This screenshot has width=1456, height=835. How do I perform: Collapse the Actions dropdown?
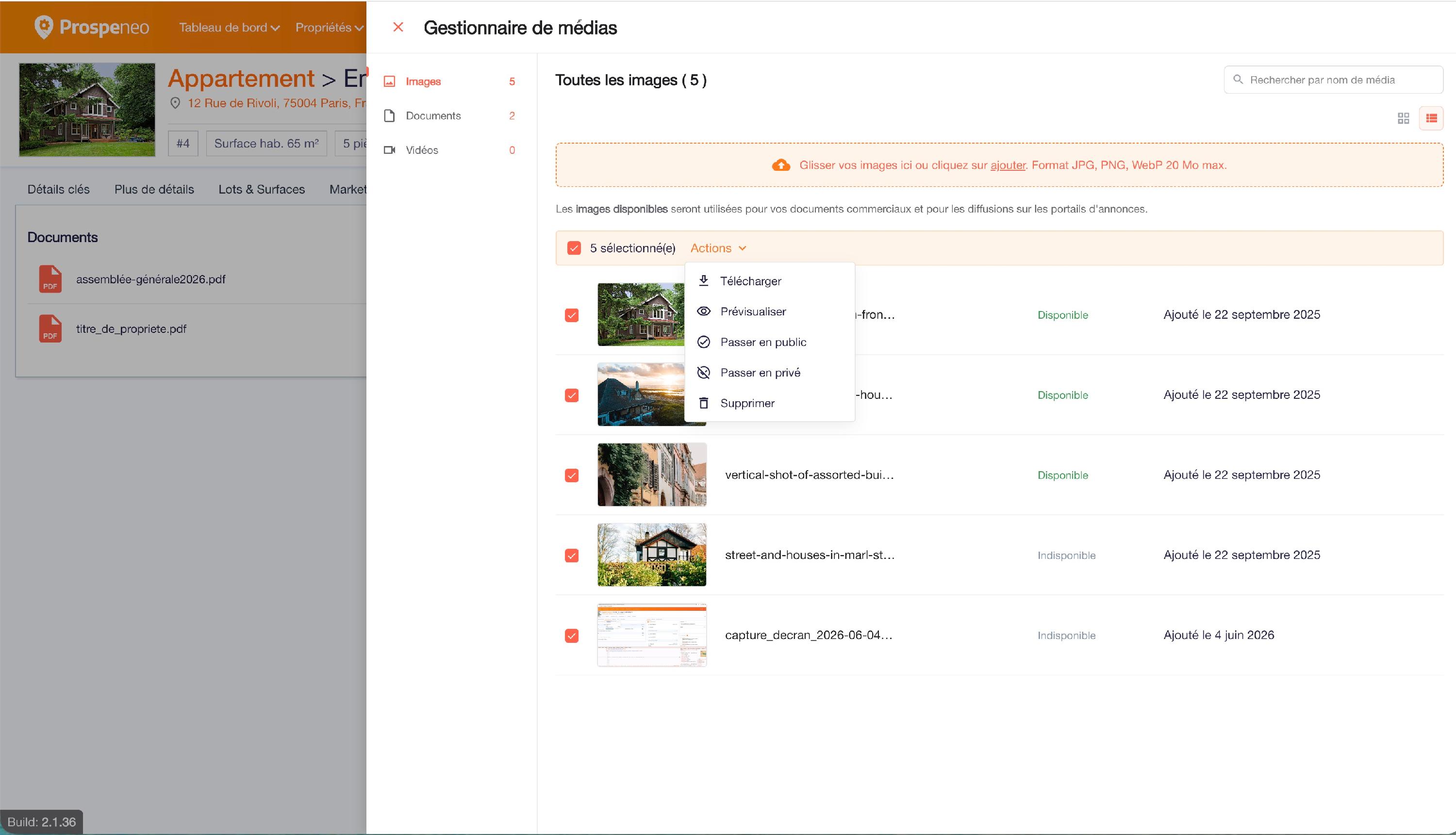718,248
